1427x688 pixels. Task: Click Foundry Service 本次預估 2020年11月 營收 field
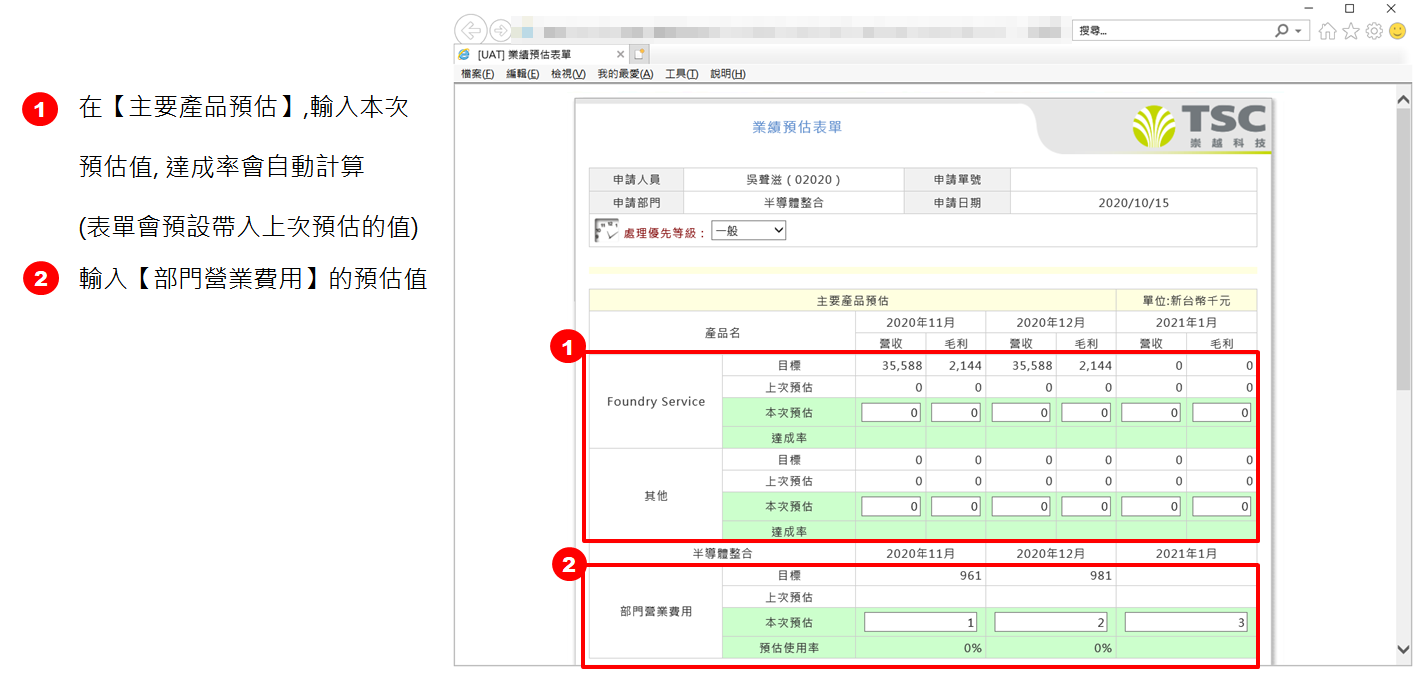890,413
